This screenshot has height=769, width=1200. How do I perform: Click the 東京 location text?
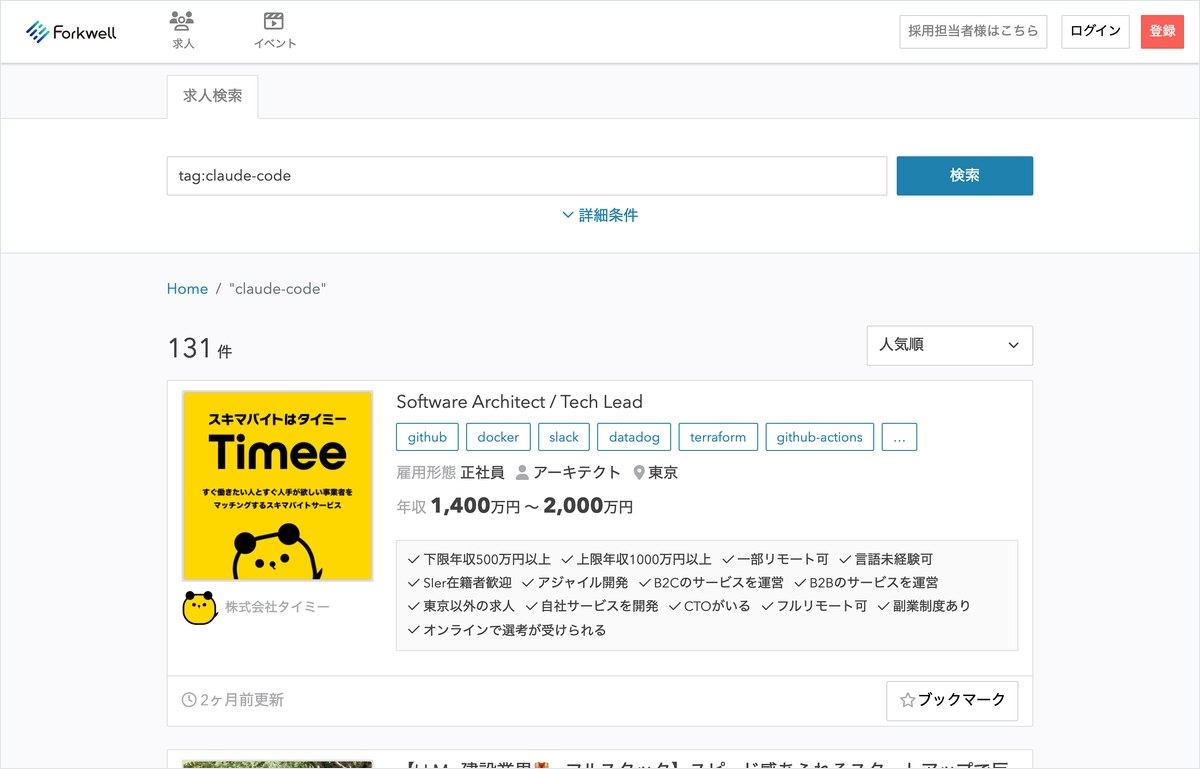tap(663, 472)
